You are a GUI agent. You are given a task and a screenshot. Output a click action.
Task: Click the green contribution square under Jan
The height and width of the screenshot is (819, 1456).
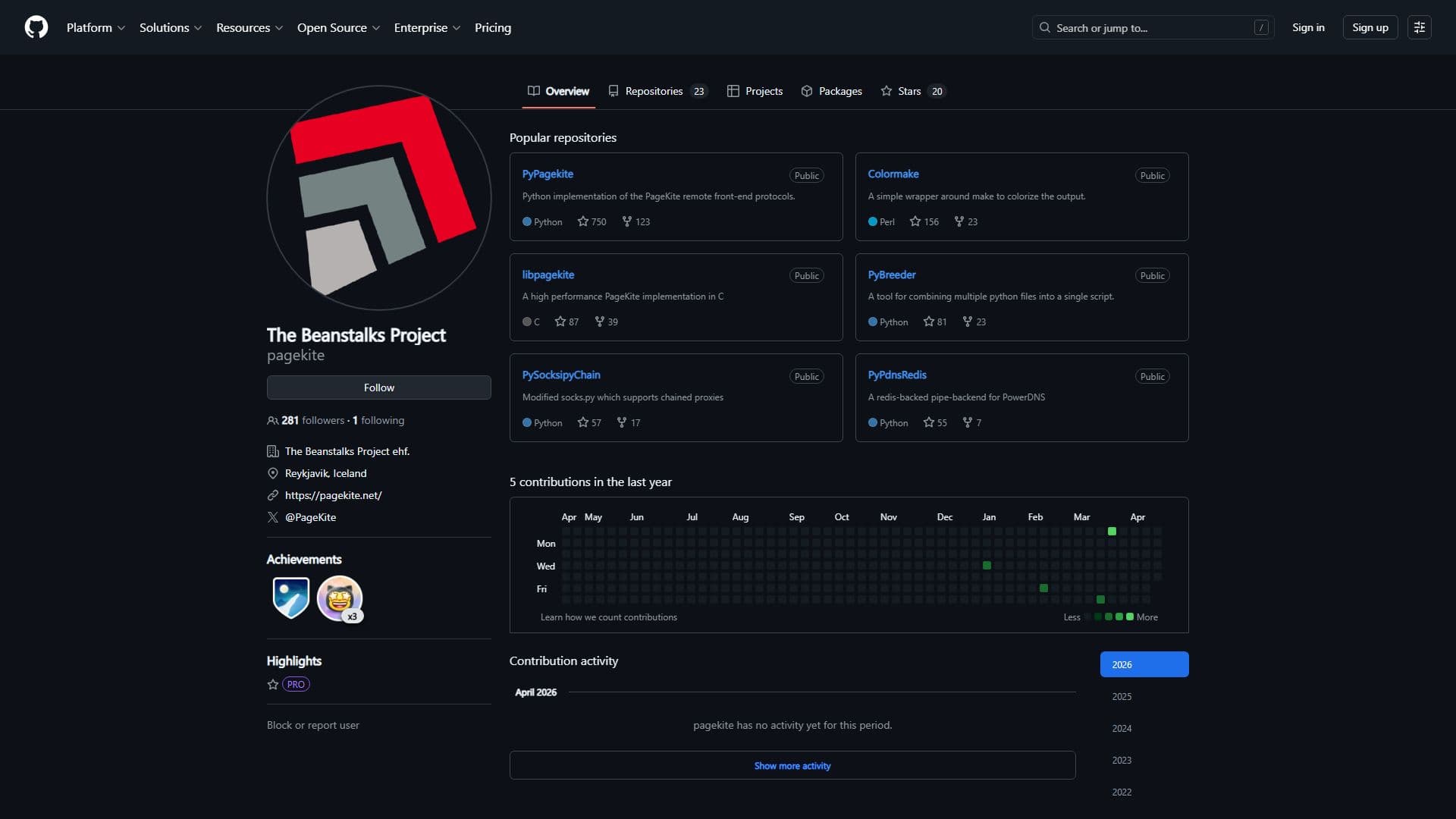click(x=987, y=566)
